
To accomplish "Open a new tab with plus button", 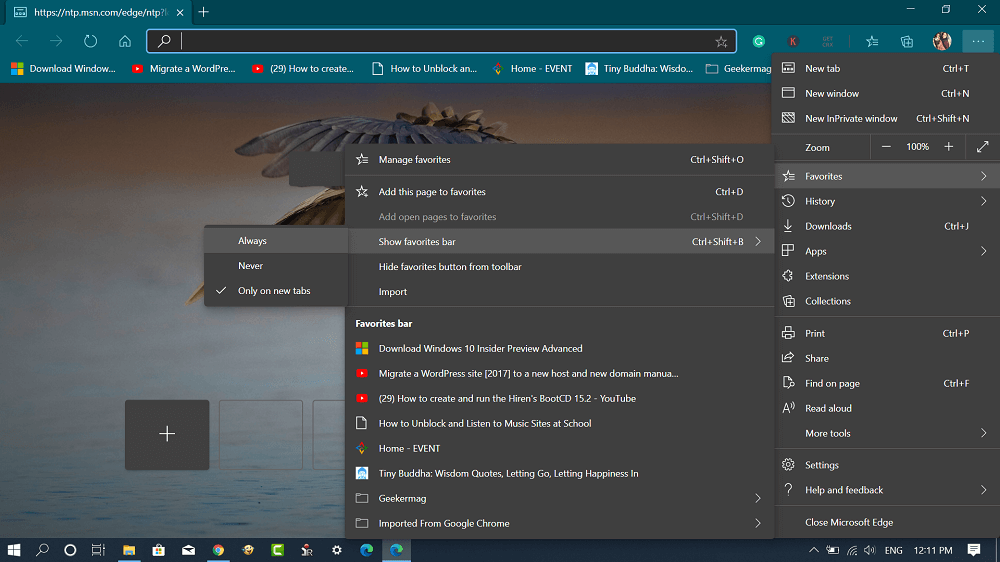I will click(x=203, y=12).
